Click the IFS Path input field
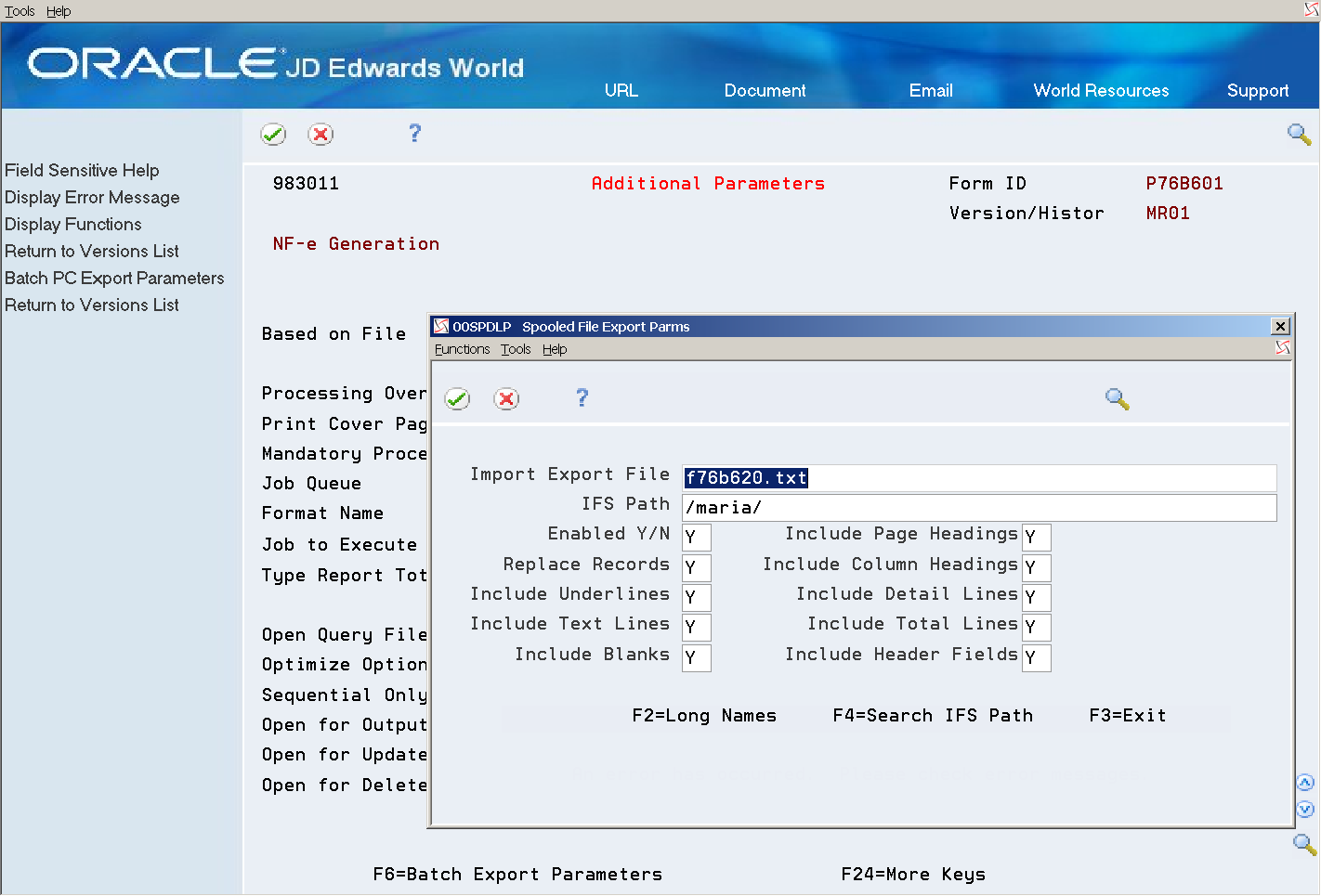Image resolution: width=1321 pixels, height=896 pixels. click(979, 507)
